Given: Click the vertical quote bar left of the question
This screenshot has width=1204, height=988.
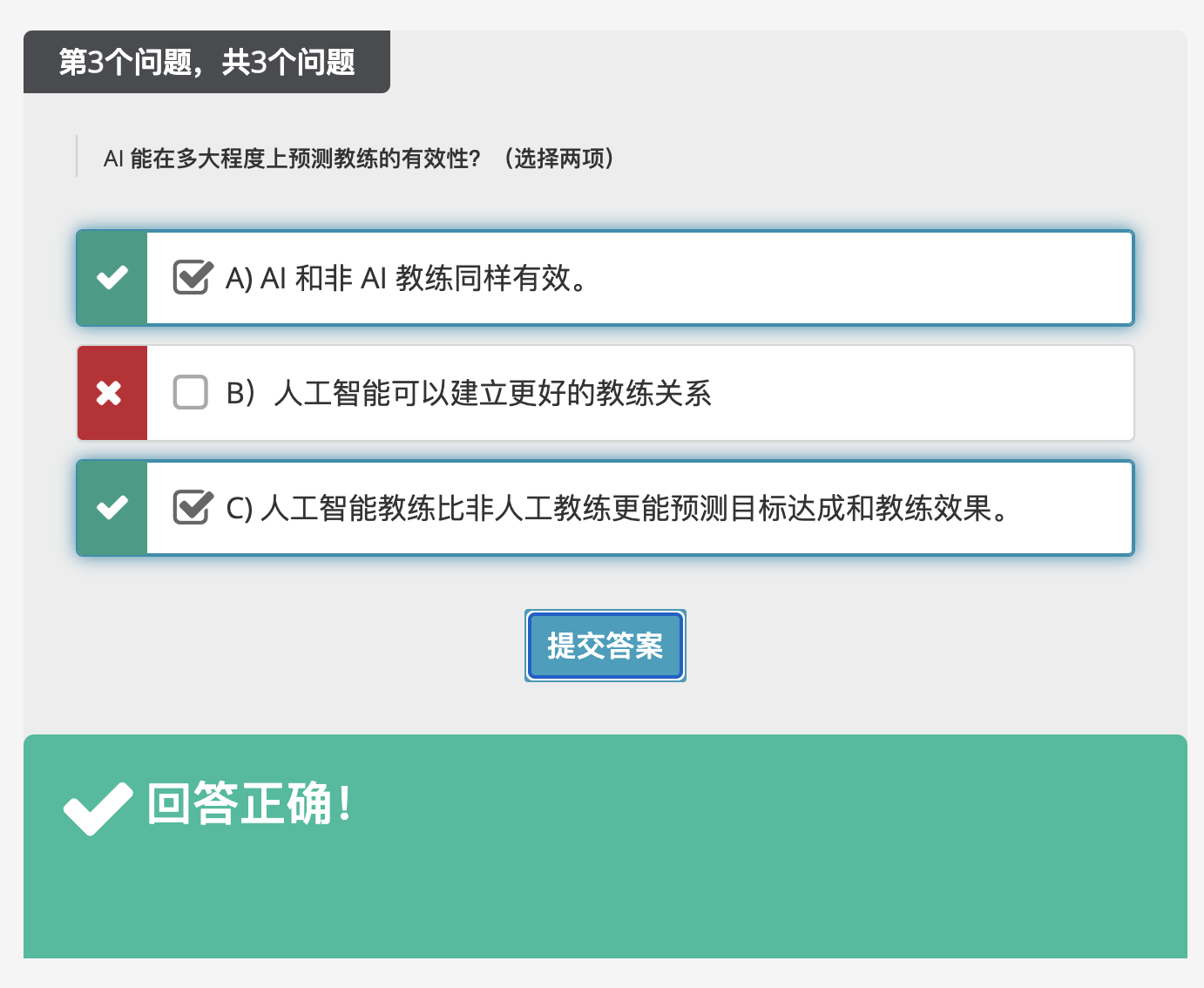Looking at the screenshot, I should (x=77, y=157).
